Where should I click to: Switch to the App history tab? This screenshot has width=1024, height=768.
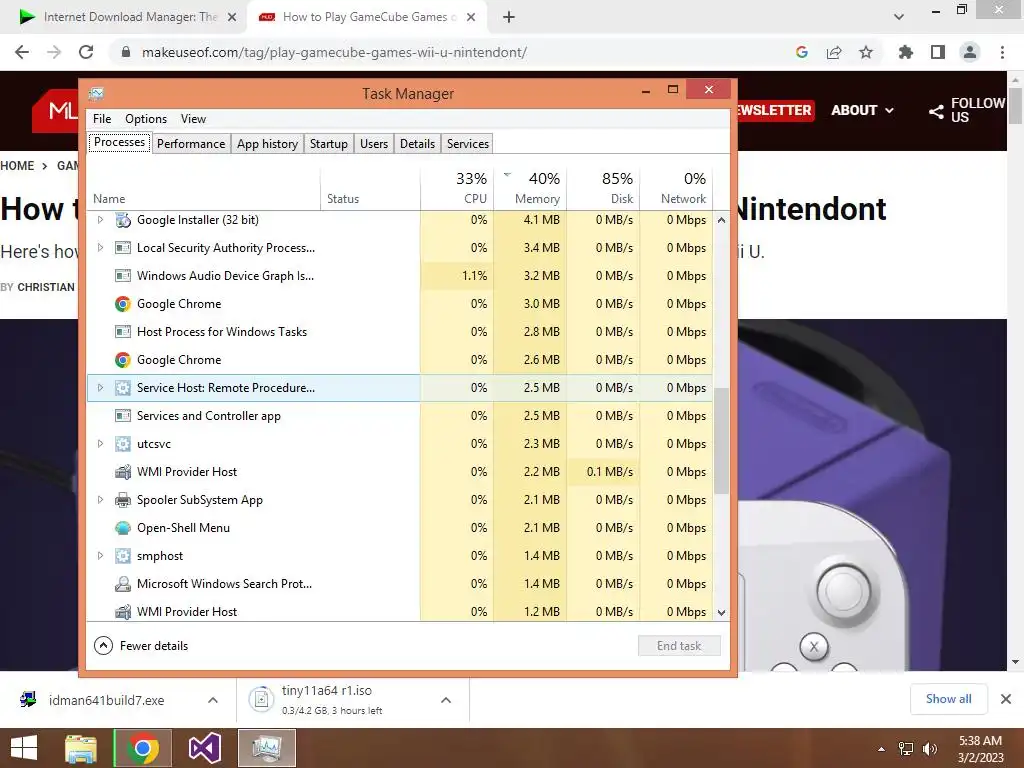click(267, 144)
